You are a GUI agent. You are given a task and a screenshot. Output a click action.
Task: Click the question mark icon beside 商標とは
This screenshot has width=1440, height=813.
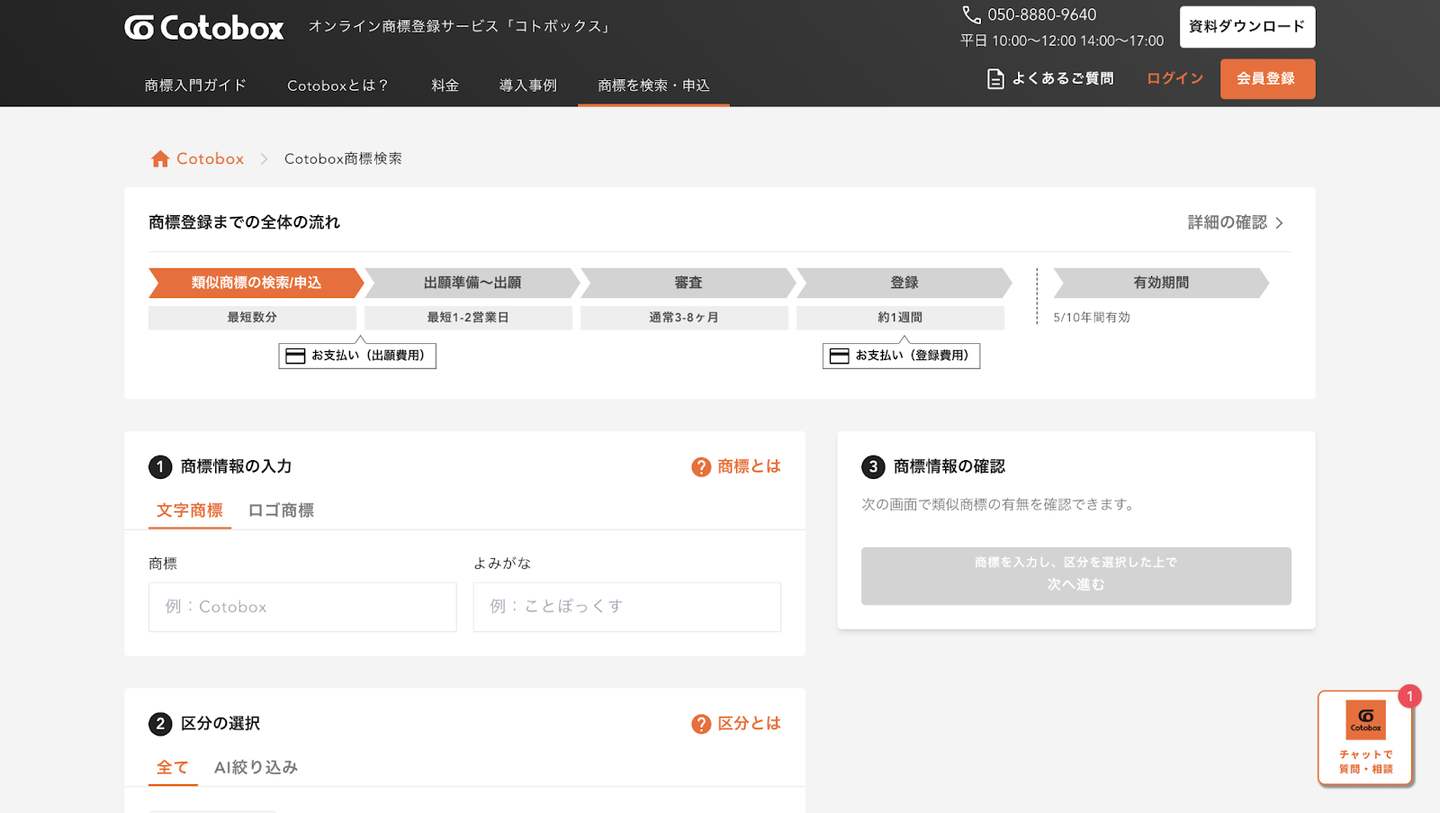click(701, 467)
